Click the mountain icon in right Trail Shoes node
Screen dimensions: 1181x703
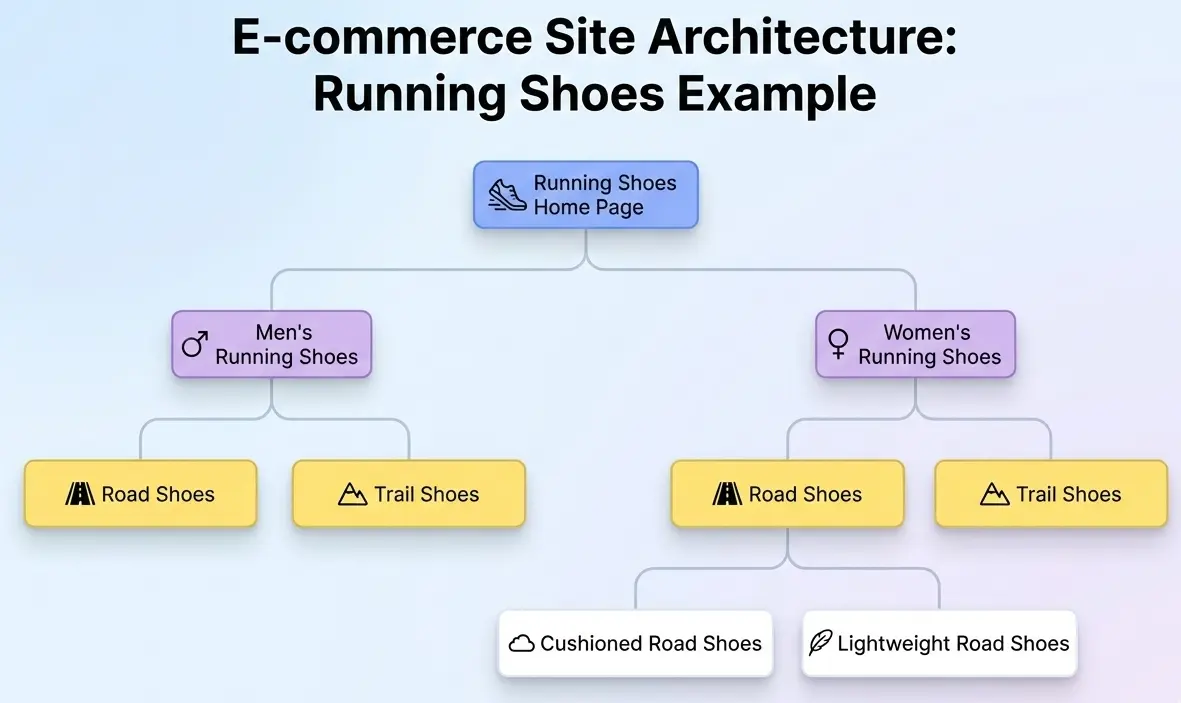(995, 493)
